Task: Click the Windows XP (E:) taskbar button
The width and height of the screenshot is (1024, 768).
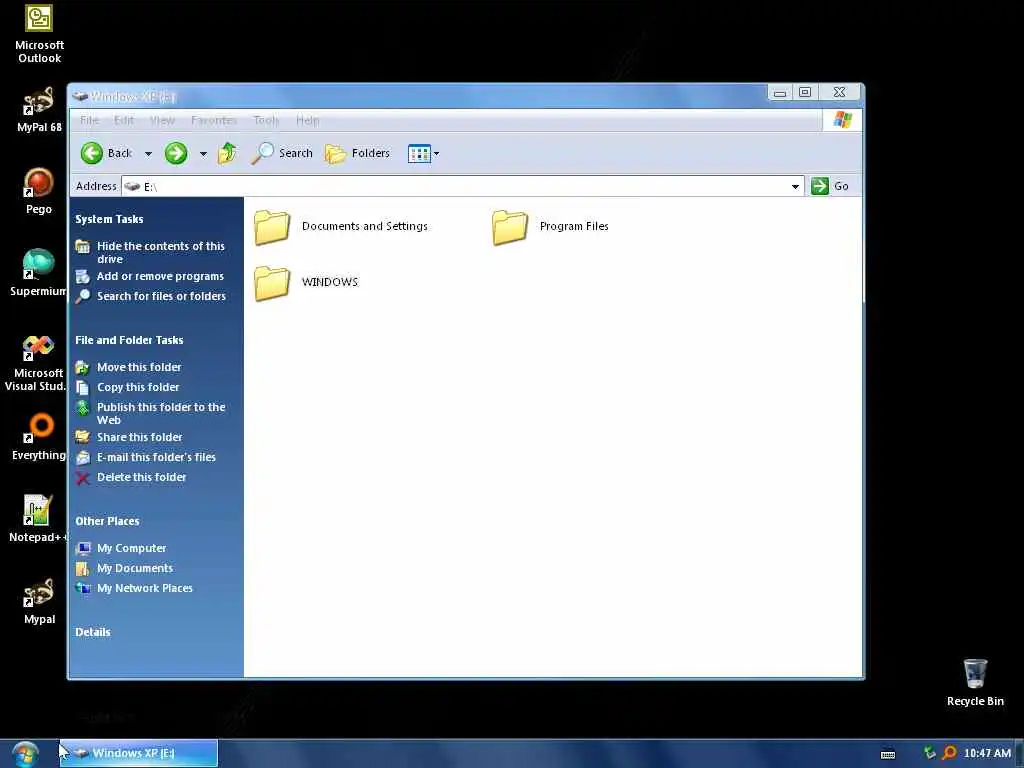Action: 139,754
